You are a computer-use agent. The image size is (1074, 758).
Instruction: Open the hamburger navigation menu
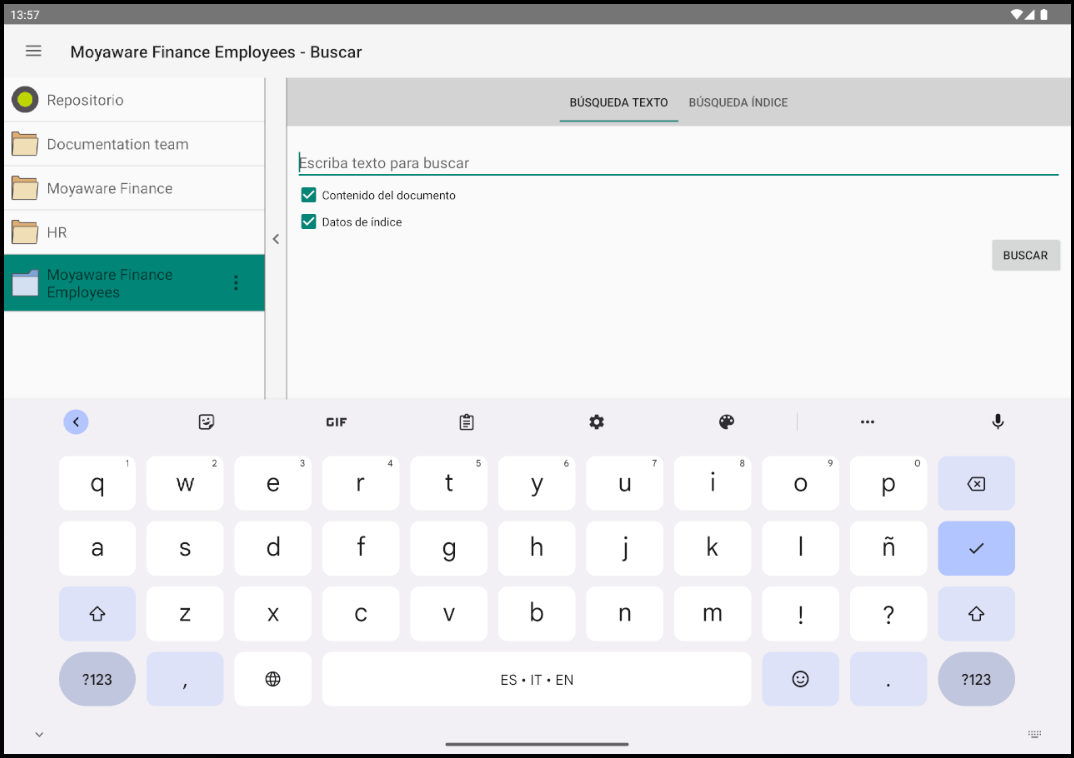(x=34, y=51)
